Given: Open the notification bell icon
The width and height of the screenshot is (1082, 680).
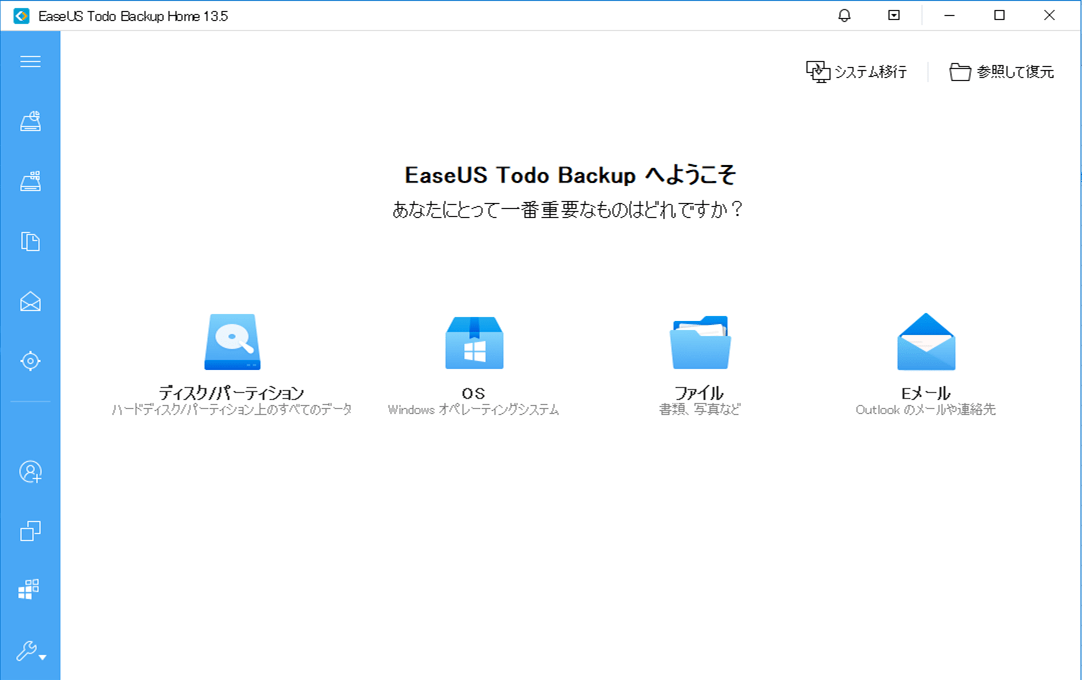Looking at the screenshot, I should [x=845, y=16].
